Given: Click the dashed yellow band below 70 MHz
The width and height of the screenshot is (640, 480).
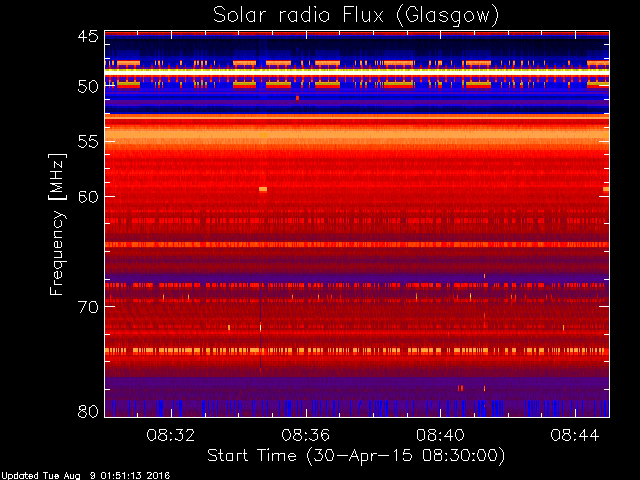Looking at the screenshot, I should coord(357,350).
